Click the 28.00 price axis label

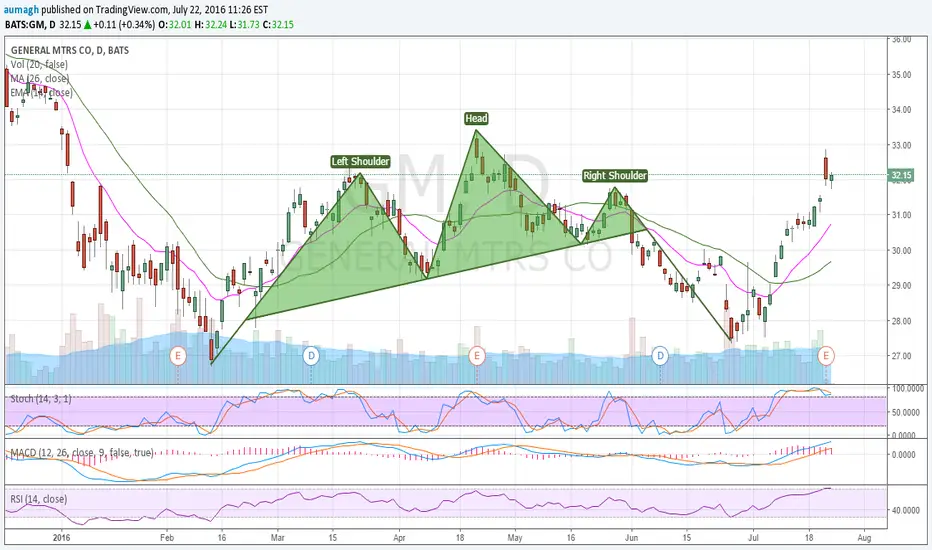click(x=901, y=321)
